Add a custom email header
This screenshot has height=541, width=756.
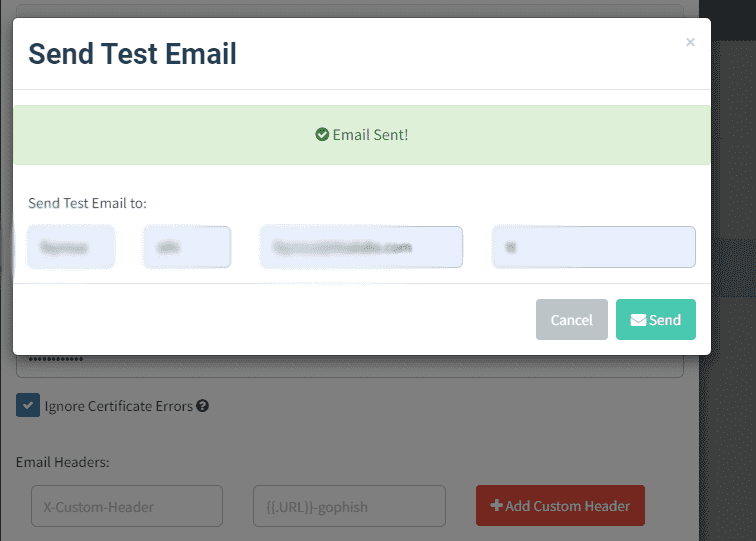point(560,505)
